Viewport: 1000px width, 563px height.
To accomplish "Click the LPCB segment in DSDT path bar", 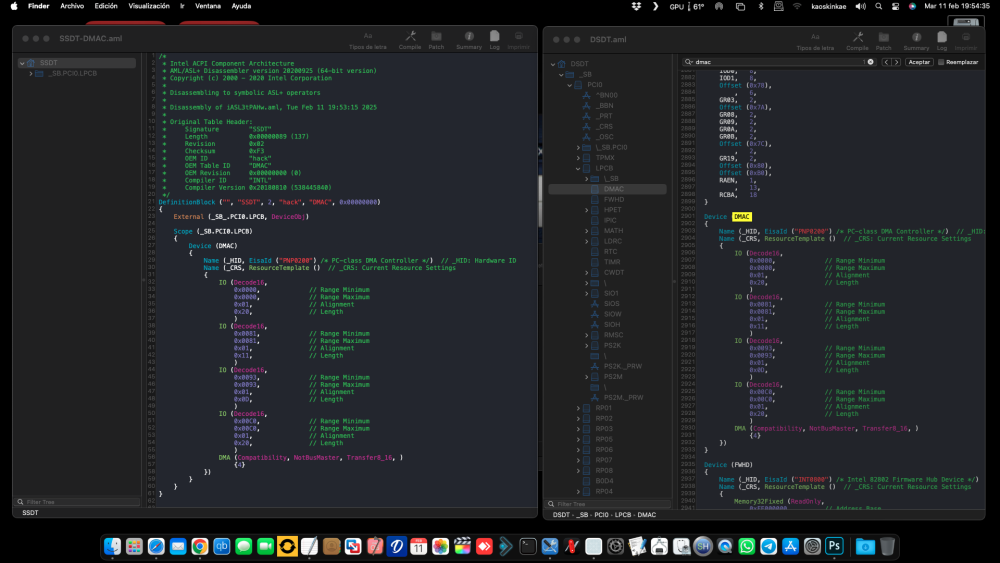I will [x=624, y=515].
